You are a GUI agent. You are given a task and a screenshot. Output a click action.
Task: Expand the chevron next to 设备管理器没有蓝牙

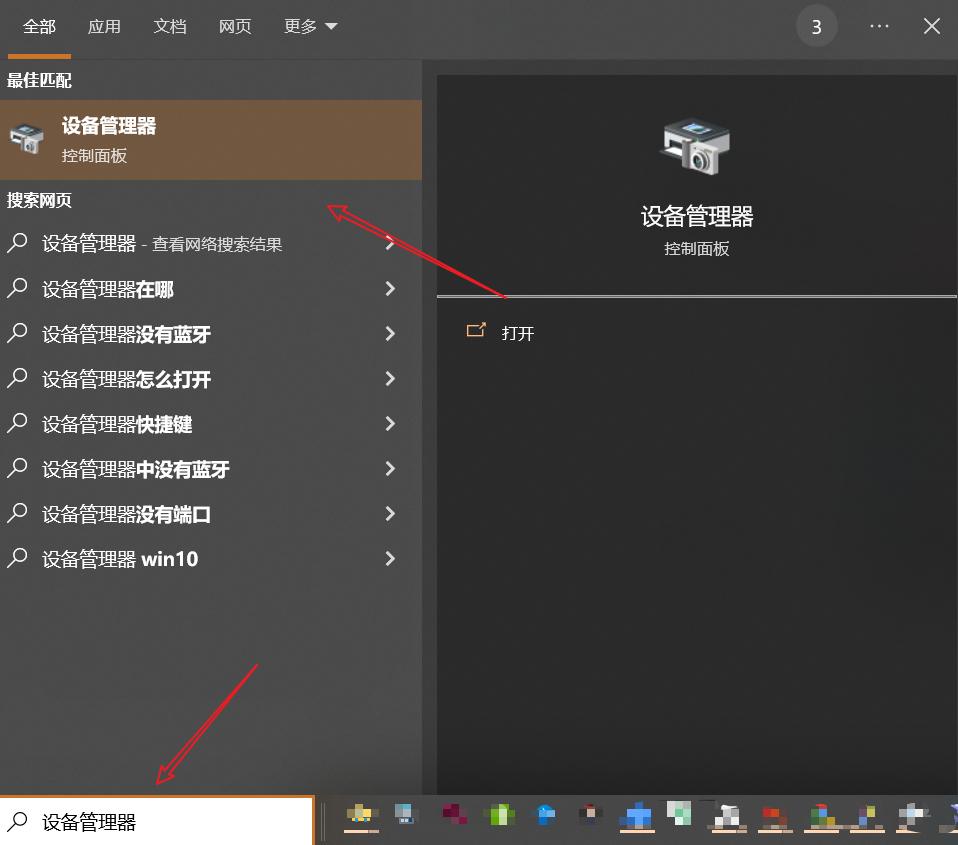click(389, 334)
